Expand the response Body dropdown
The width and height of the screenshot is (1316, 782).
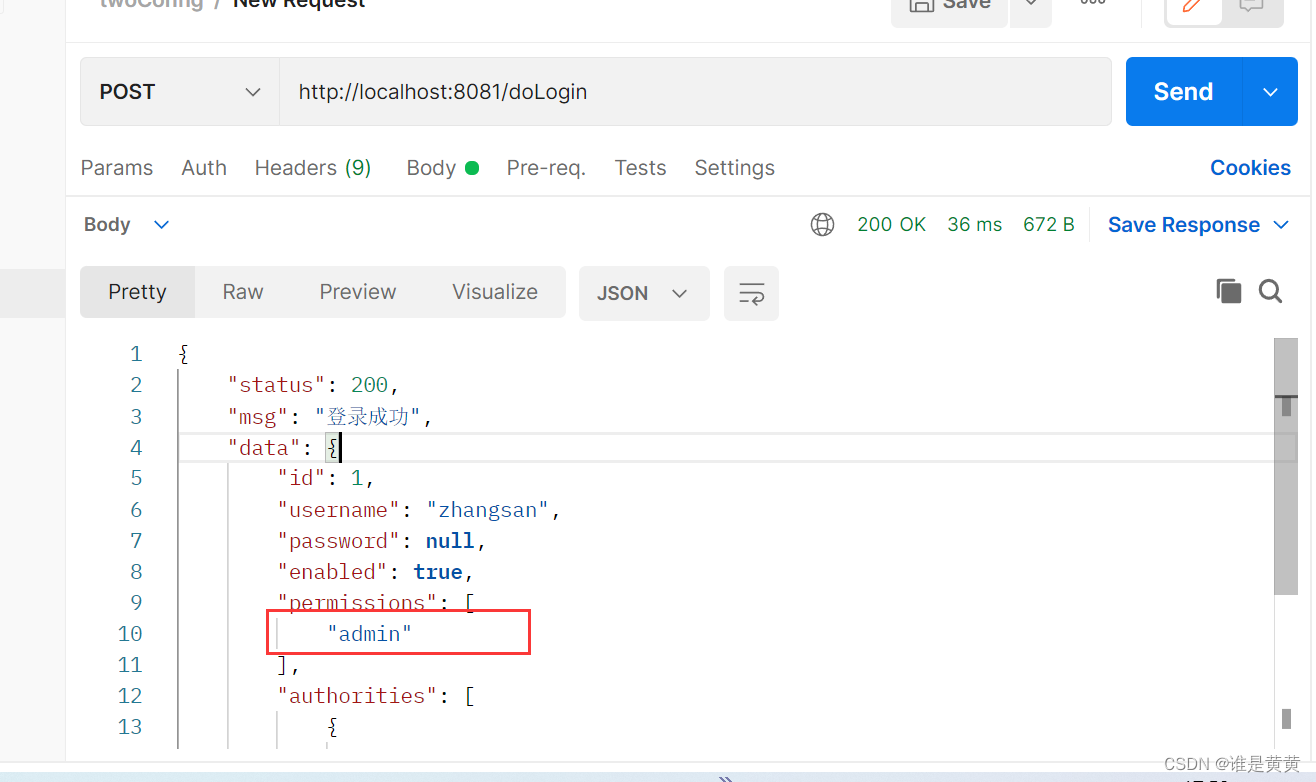(x=127, y=225)
